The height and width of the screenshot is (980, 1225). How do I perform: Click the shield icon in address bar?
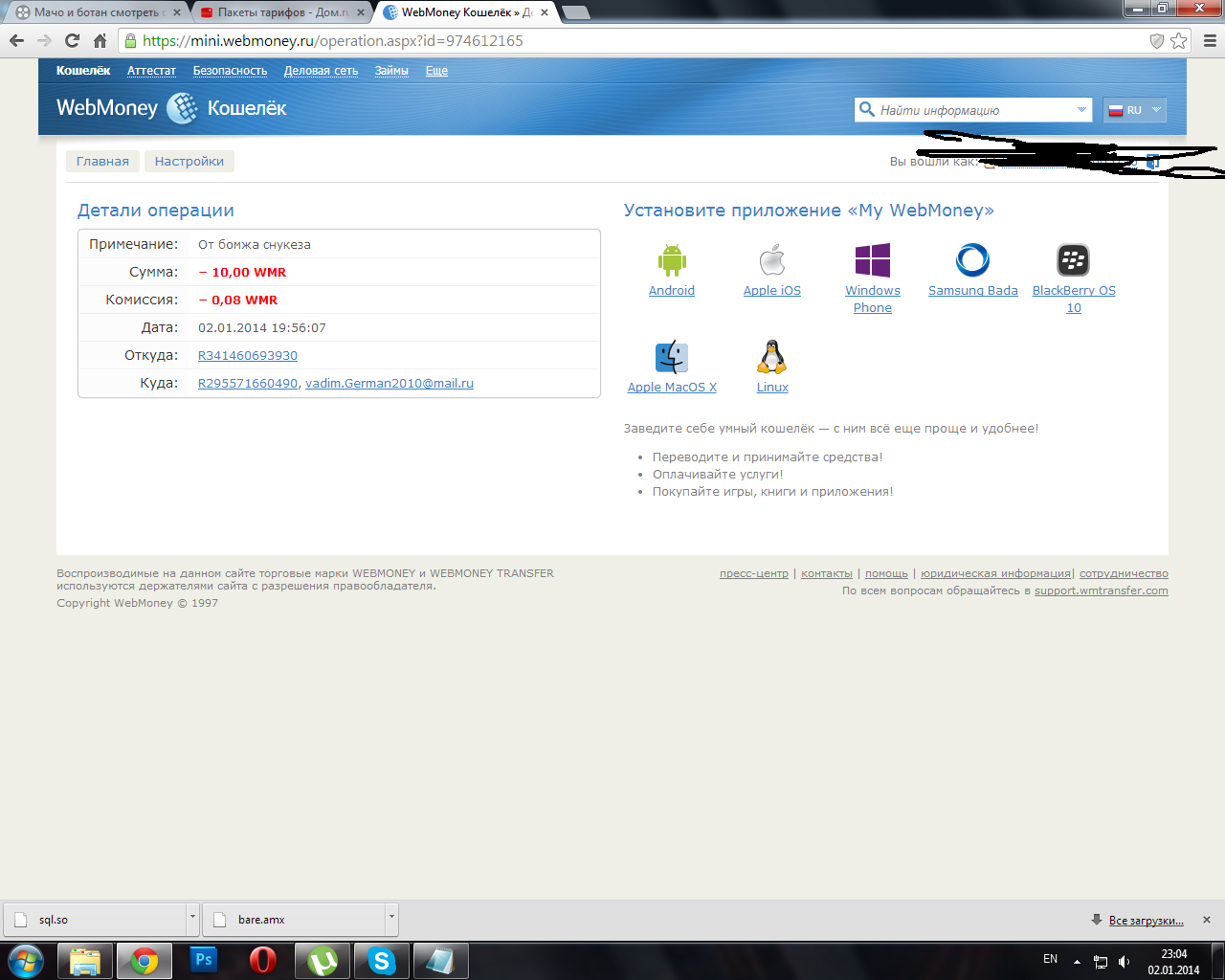coord(1156,40)
